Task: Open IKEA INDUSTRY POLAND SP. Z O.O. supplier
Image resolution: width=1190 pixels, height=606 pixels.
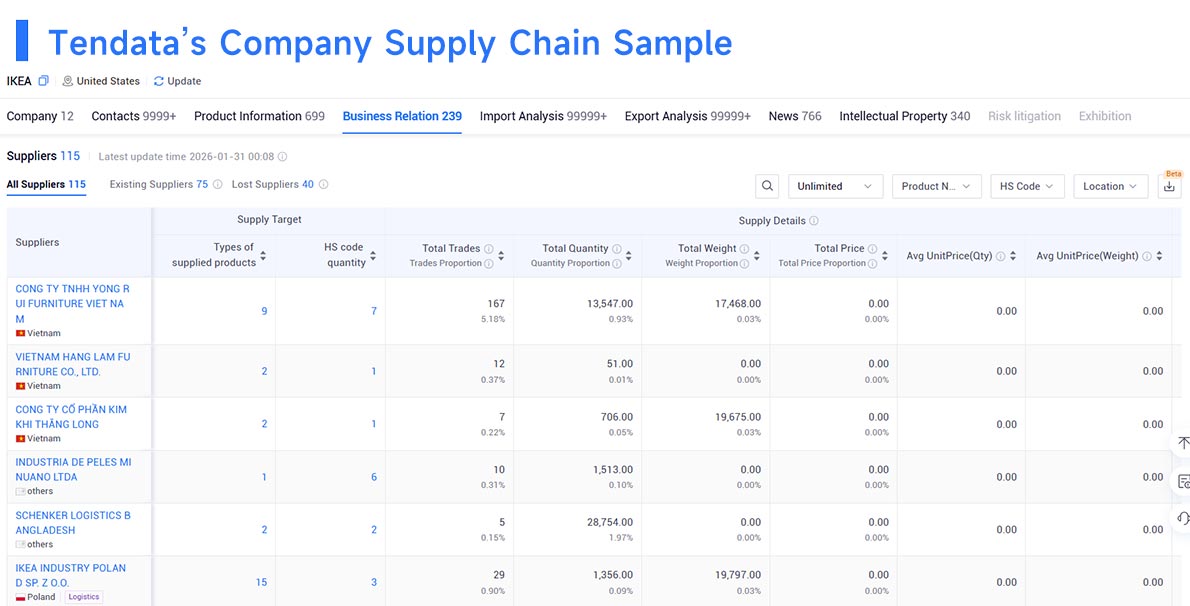Action: [71, 575]
